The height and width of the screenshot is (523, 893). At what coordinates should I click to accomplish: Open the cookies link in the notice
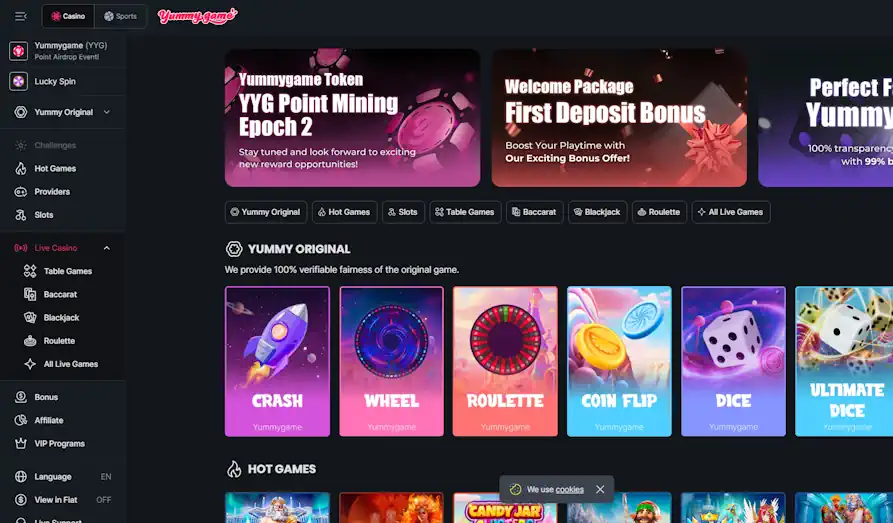[x=570, y=489]
